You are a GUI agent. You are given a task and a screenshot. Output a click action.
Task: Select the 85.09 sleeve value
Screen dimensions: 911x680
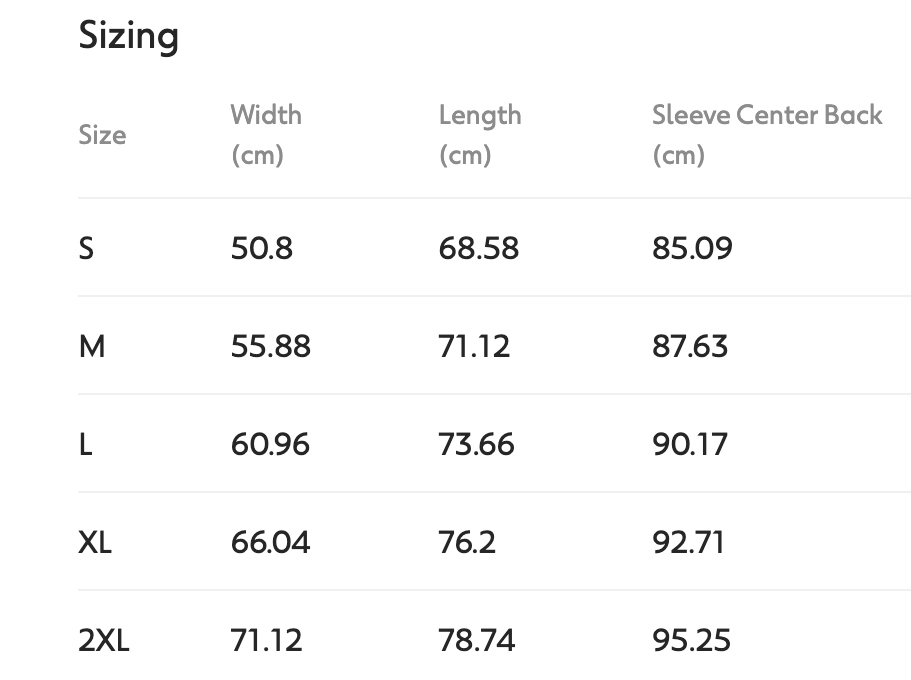pyautogui.click(x=692, y=248)
